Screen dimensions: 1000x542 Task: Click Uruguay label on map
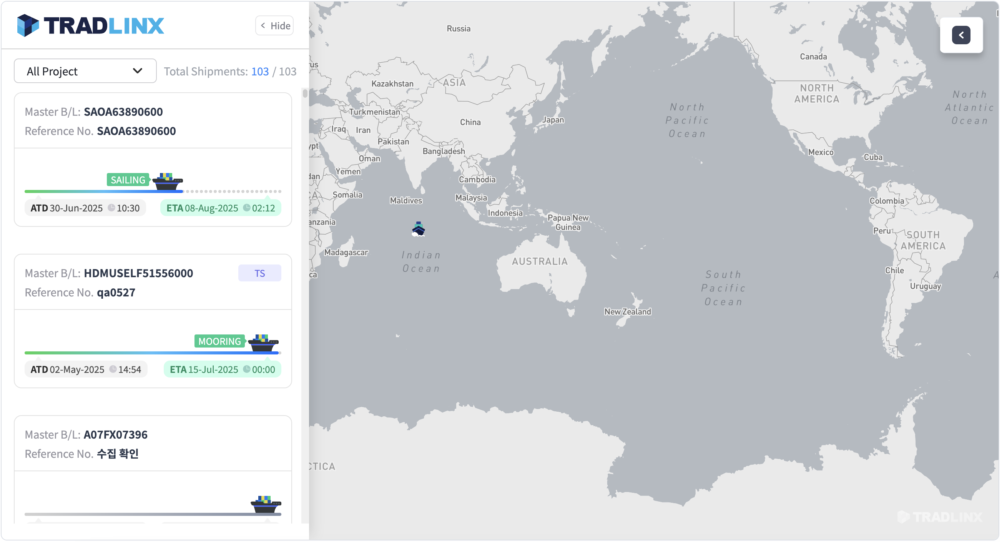tap(925, 286)
